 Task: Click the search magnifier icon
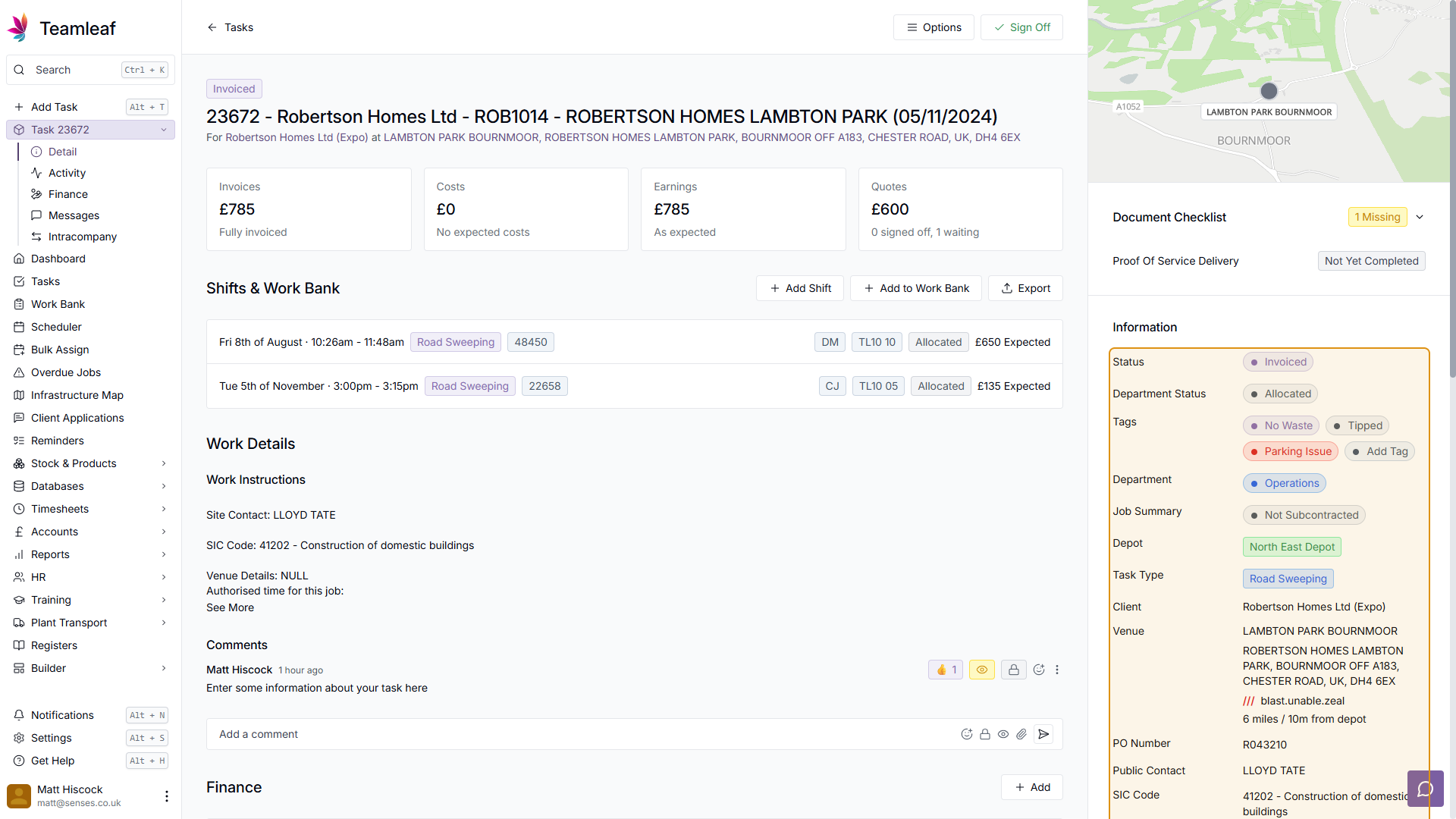[x=20, y=70]
